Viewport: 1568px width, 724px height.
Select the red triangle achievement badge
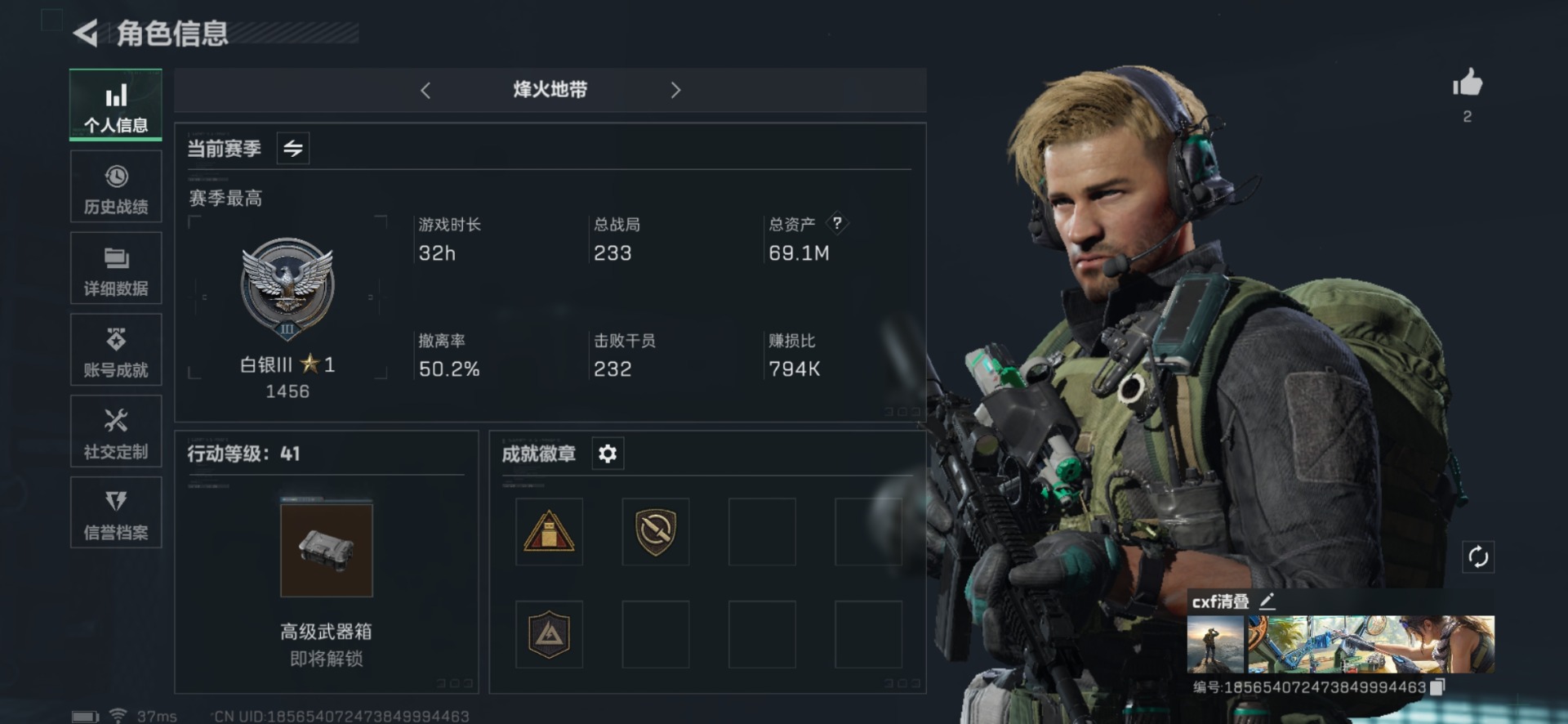pyautogui.click(x=549, y=531)
